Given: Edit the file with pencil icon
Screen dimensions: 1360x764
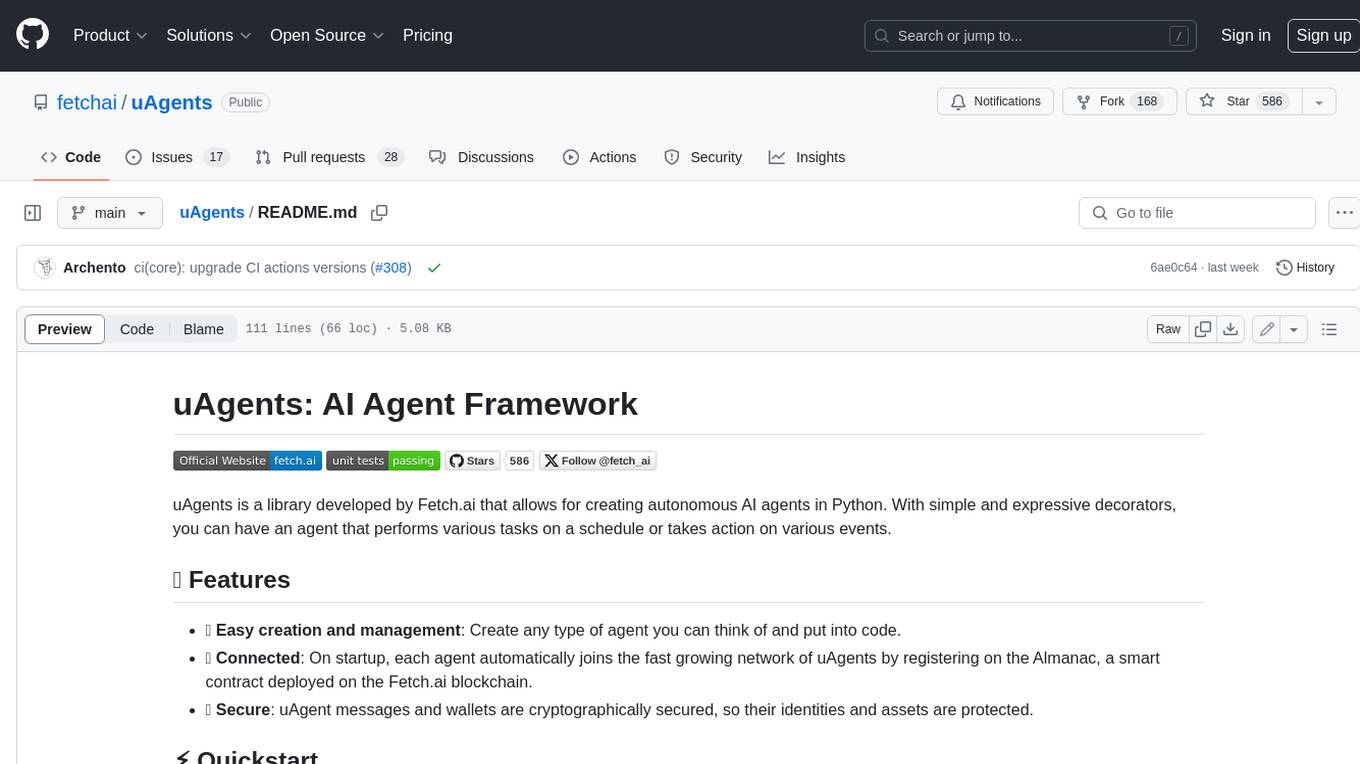Looking at the screenshot, I should pos(1267,329).
